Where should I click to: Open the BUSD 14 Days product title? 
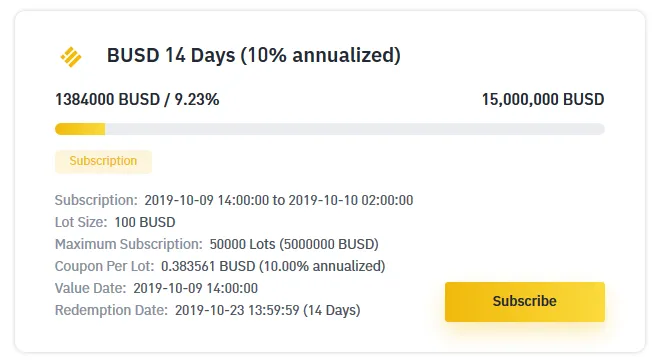coord(254,55)
